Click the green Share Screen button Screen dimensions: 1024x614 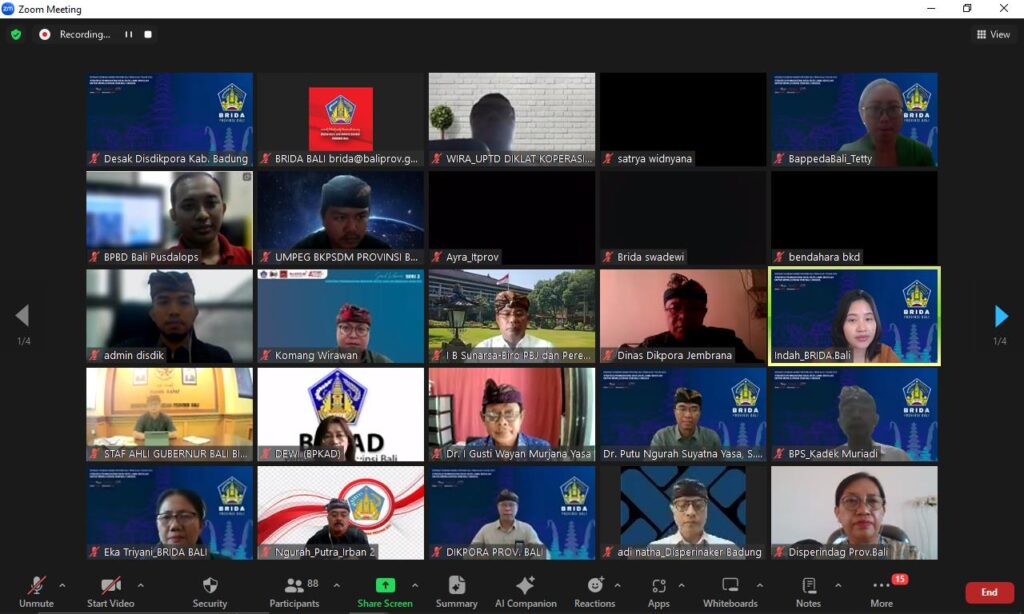click(385, 592)
